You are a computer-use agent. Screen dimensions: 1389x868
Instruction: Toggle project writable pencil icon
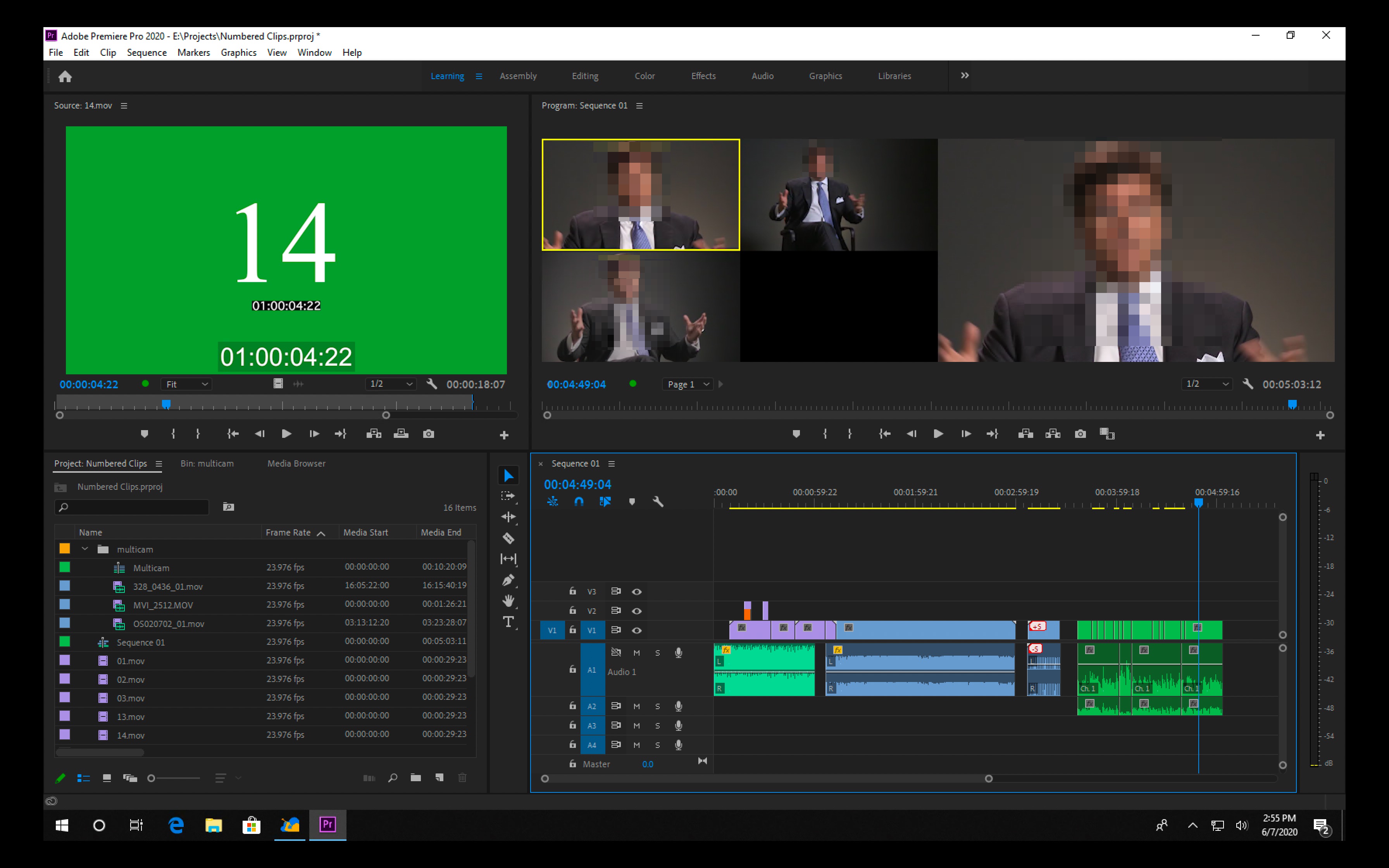(x=60, y=778)
